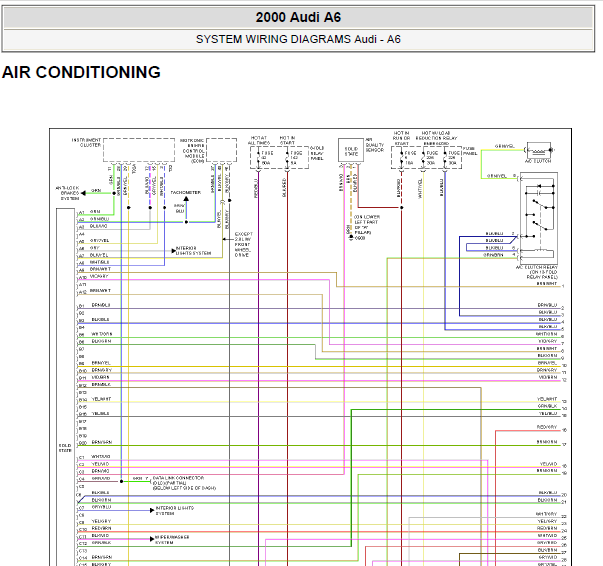Click the "GRN/YEL" label next to A/C Clutch
The height and width of the screenshot is (566, 603).
click(x=505, y=146)
